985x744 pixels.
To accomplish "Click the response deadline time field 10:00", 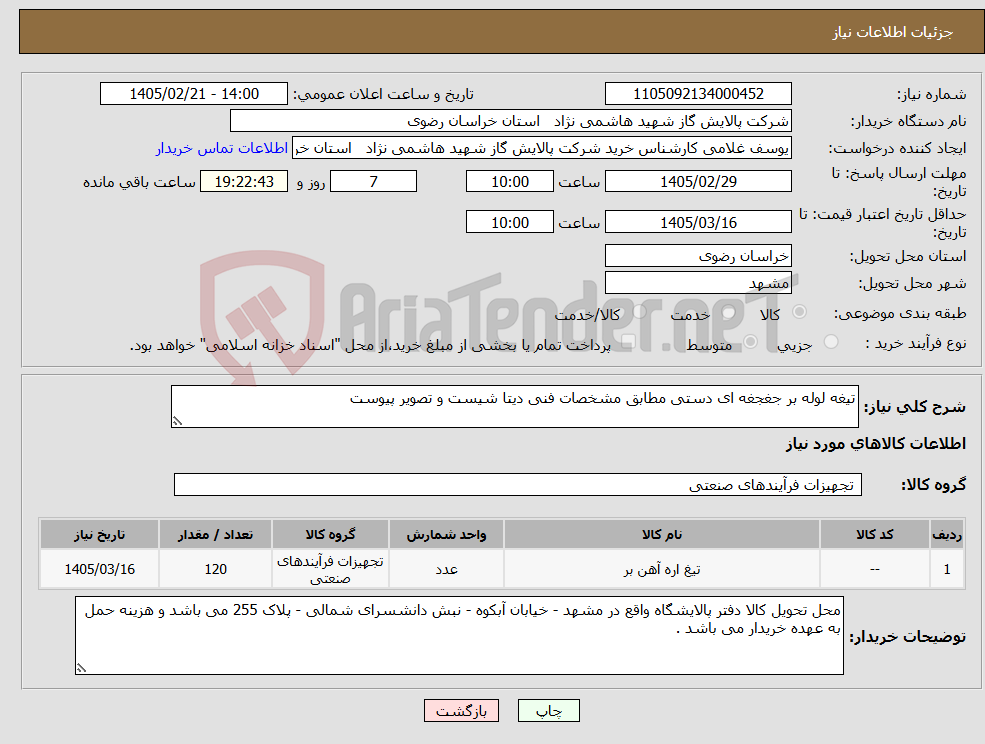I will click(509, 182).
